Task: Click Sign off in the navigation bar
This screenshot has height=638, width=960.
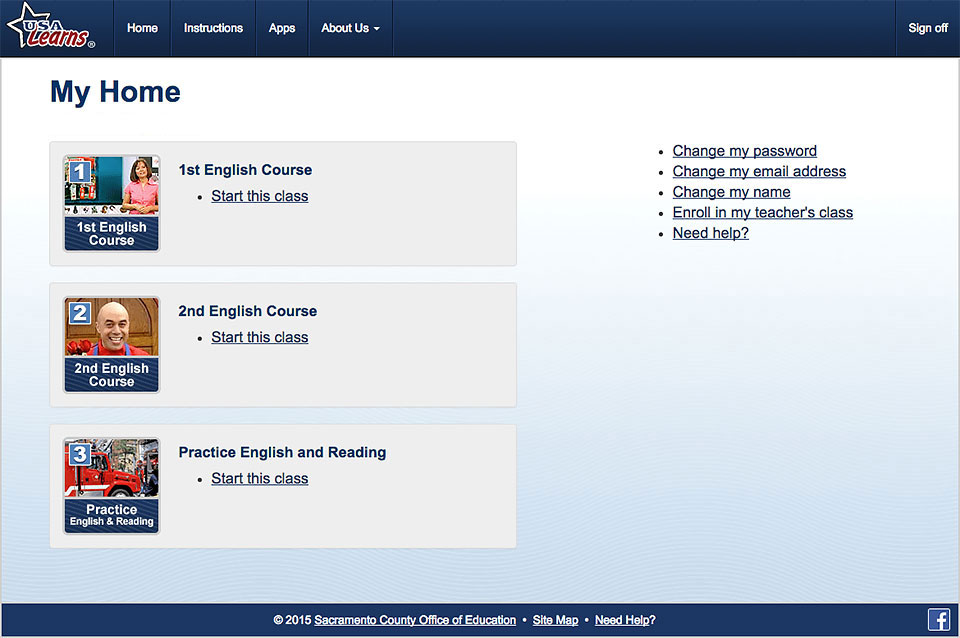Action: click(x=927, y=28)
